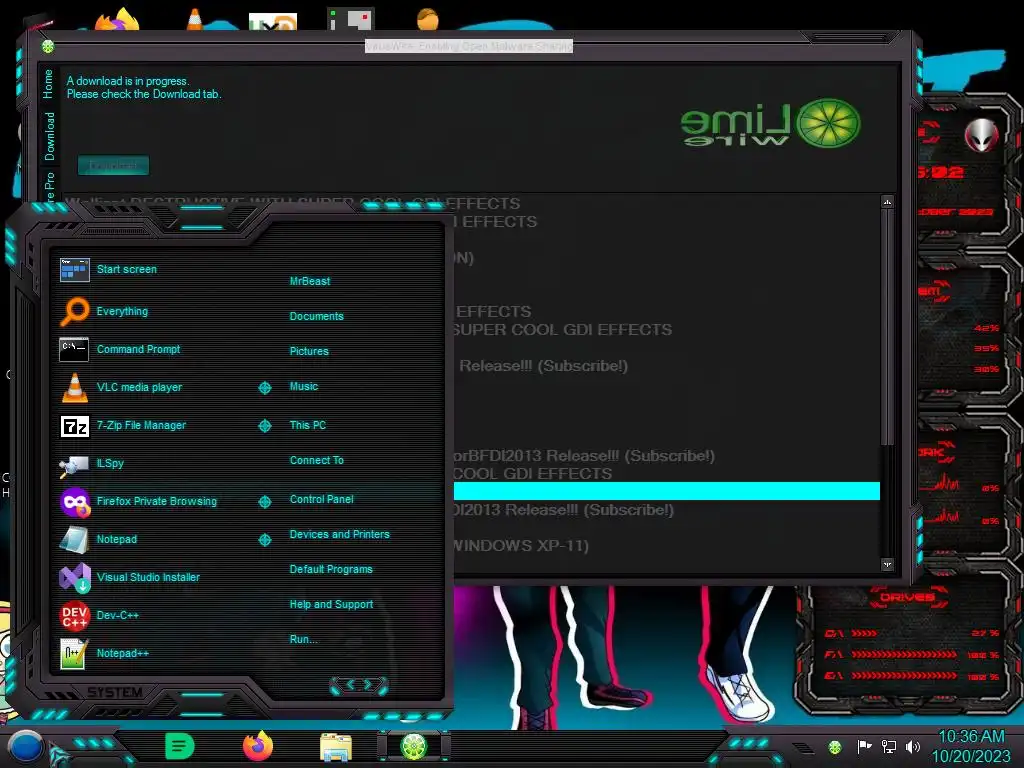
Task: Click Run... in start menu
Action: pos(303,639)
